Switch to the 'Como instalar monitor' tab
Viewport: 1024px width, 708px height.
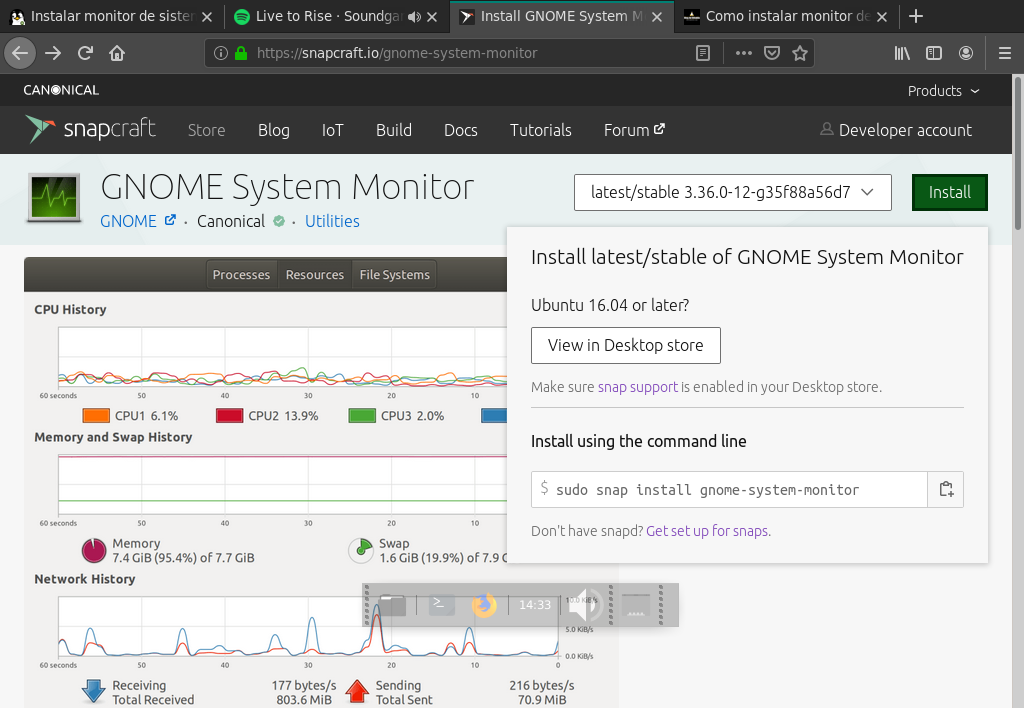[787, 16]
